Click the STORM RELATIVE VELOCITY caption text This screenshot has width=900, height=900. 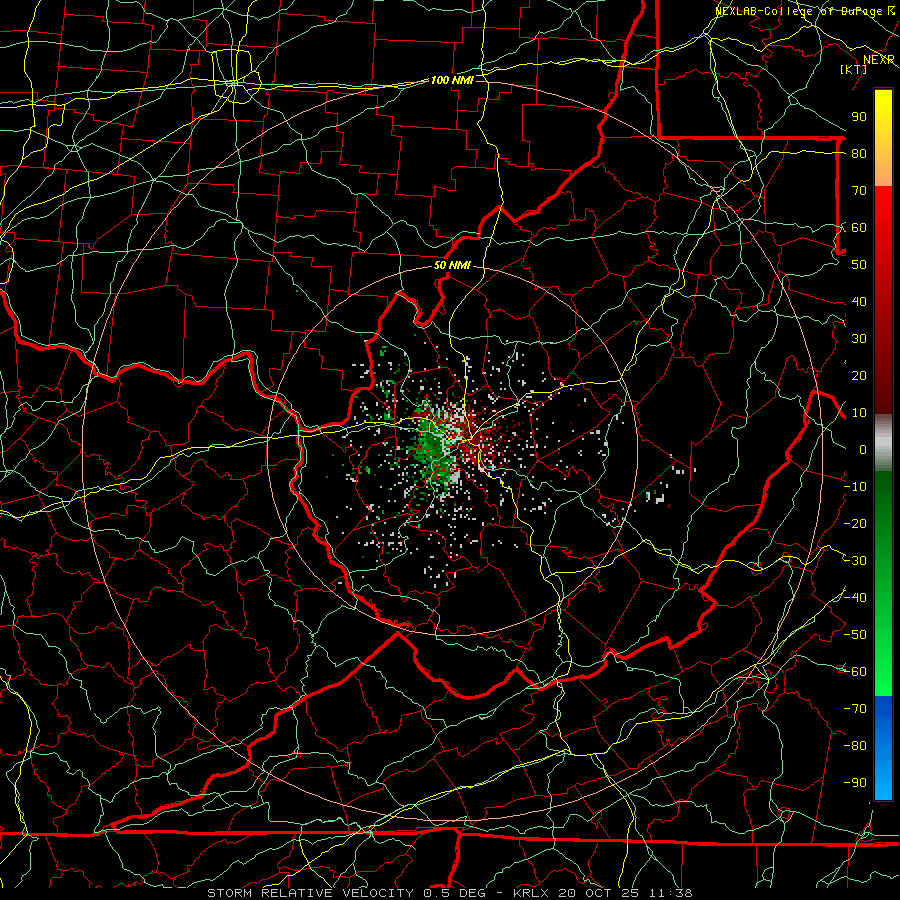pos(310,893)
